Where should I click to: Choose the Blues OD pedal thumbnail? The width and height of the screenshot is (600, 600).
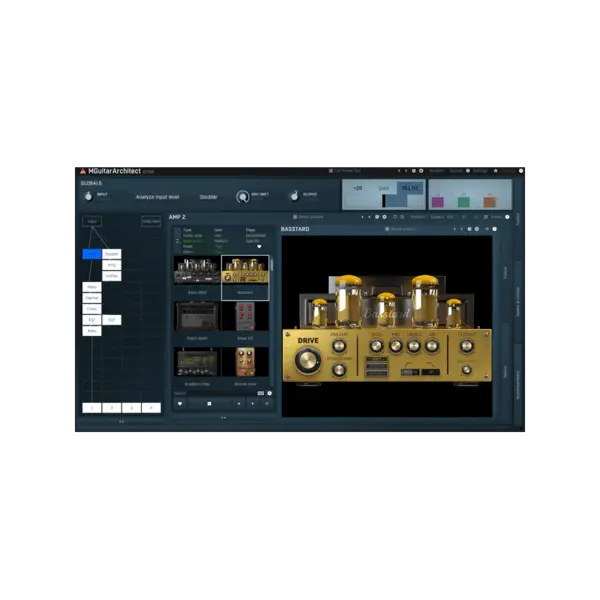pyautogui.click(x=245, y=321)
